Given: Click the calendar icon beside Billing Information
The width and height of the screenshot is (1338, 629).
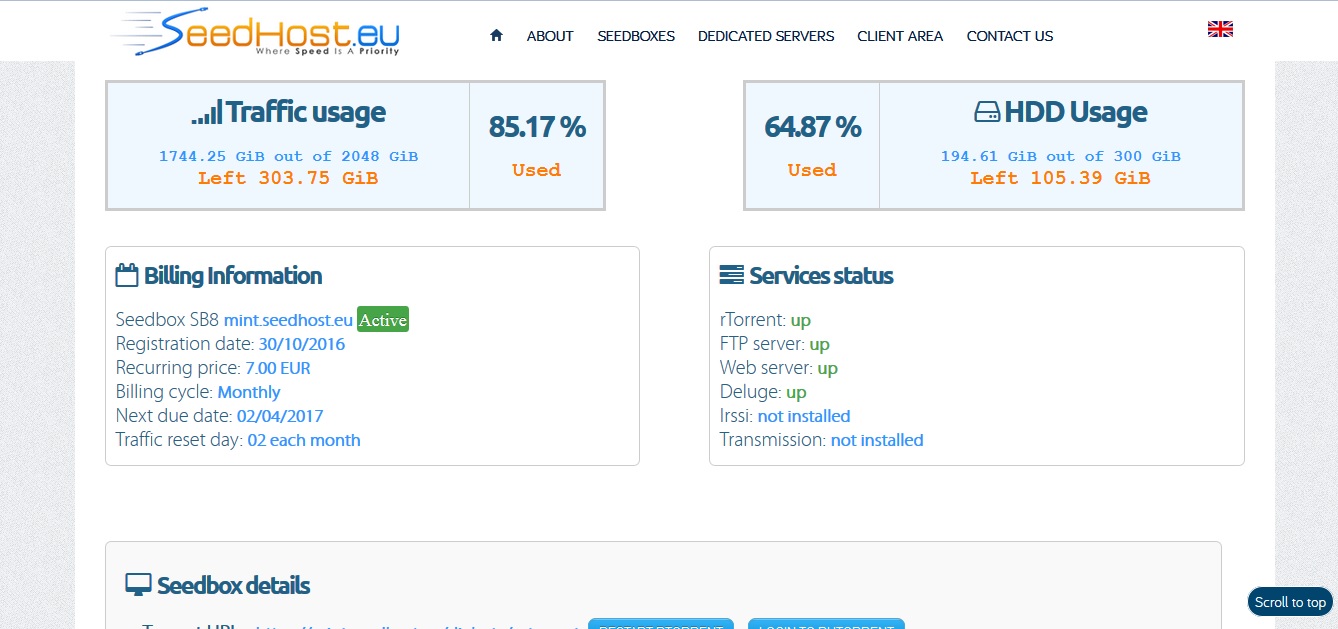Looking at the screenshot, I should (x=127, y=275).
